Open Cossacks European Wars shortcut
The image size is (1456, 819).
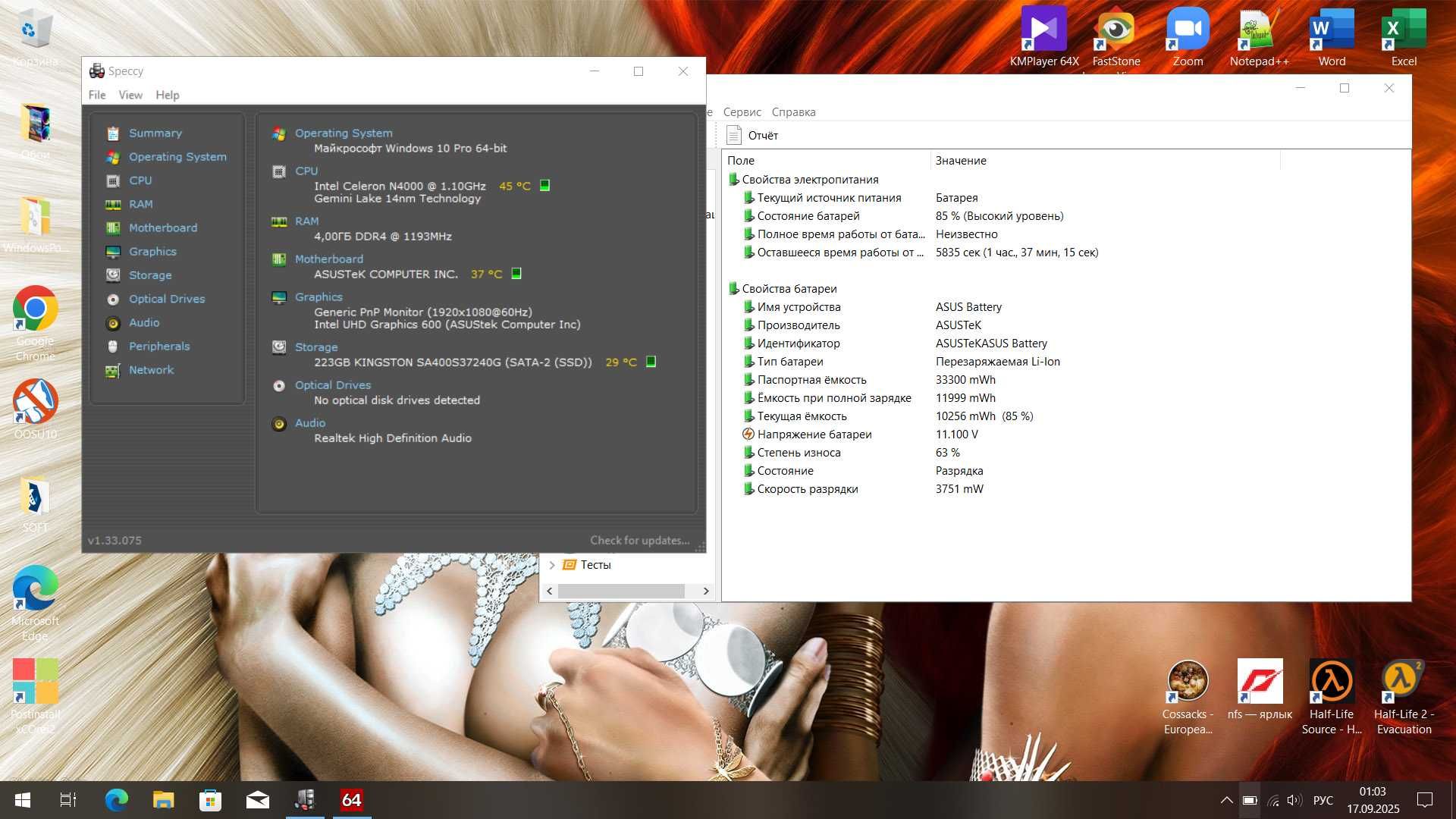1188,697
